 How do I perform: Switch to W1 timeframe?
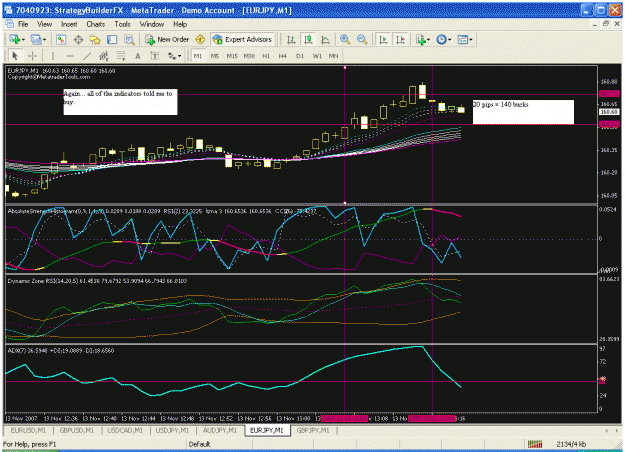317,56
